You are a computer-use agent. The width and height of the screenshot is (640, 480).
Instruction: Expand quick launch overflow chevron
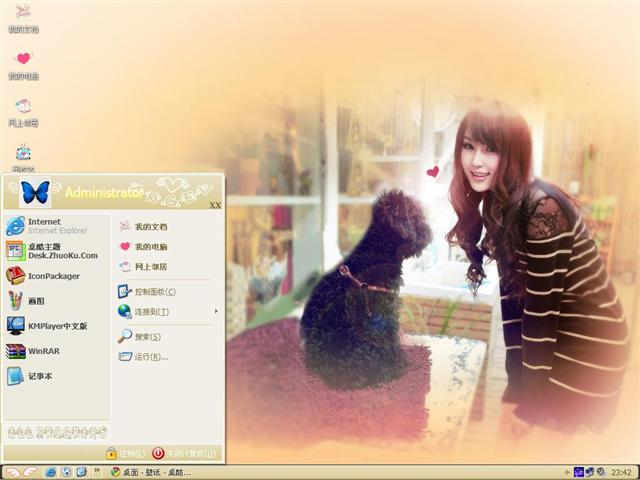coord(97,471)
